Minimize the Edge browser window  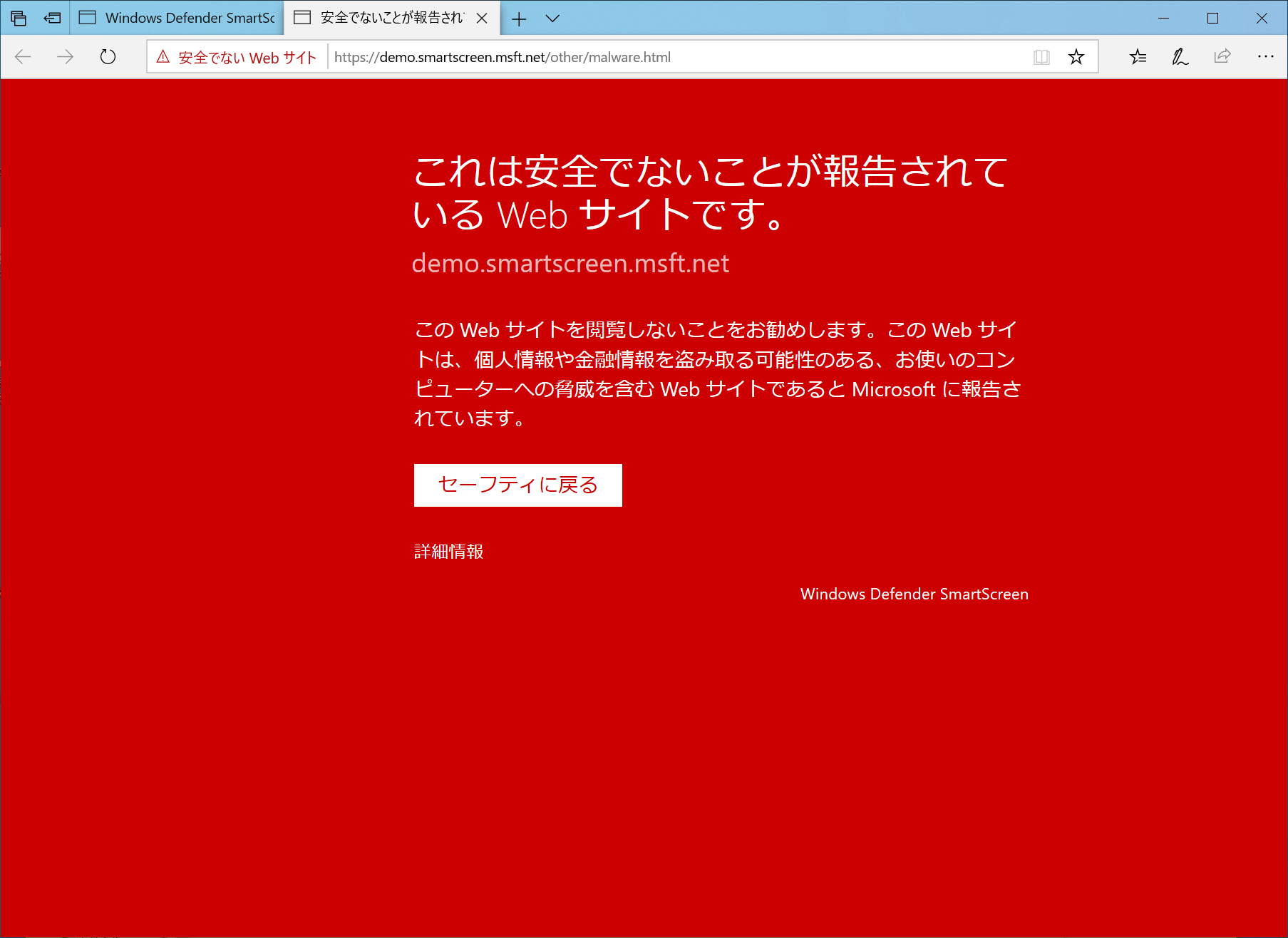click(x=1164, y=19)
